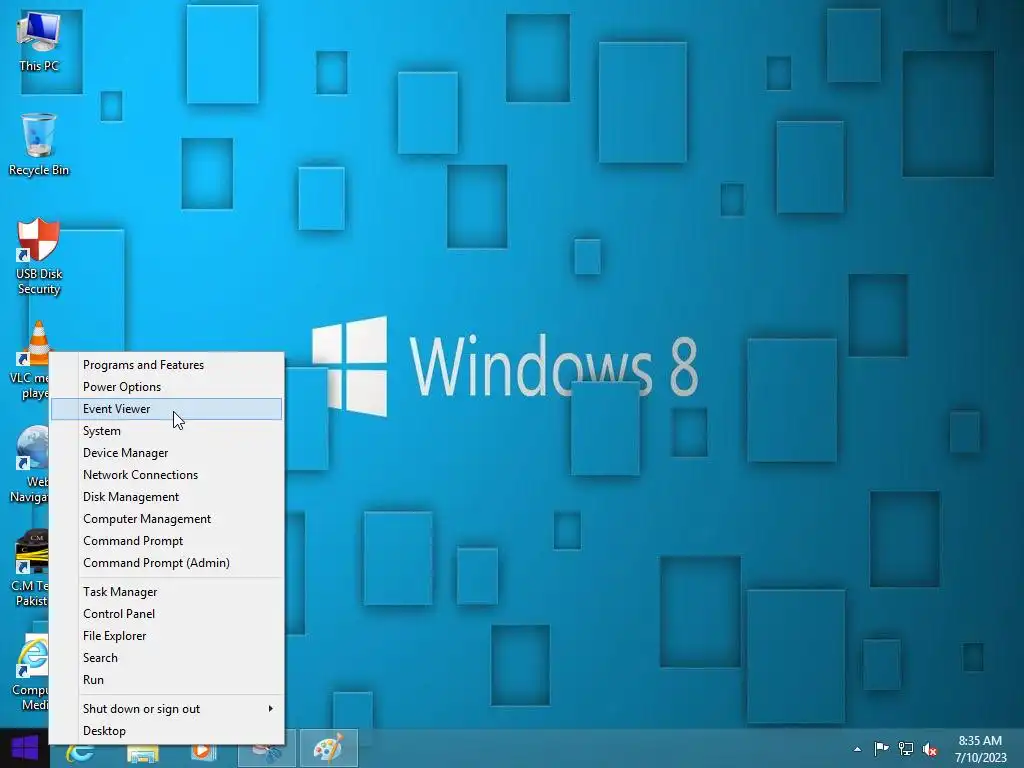Open Control Panel from the menu
The height and width of the screenshot is (768, 1024).
pos(167,614)
